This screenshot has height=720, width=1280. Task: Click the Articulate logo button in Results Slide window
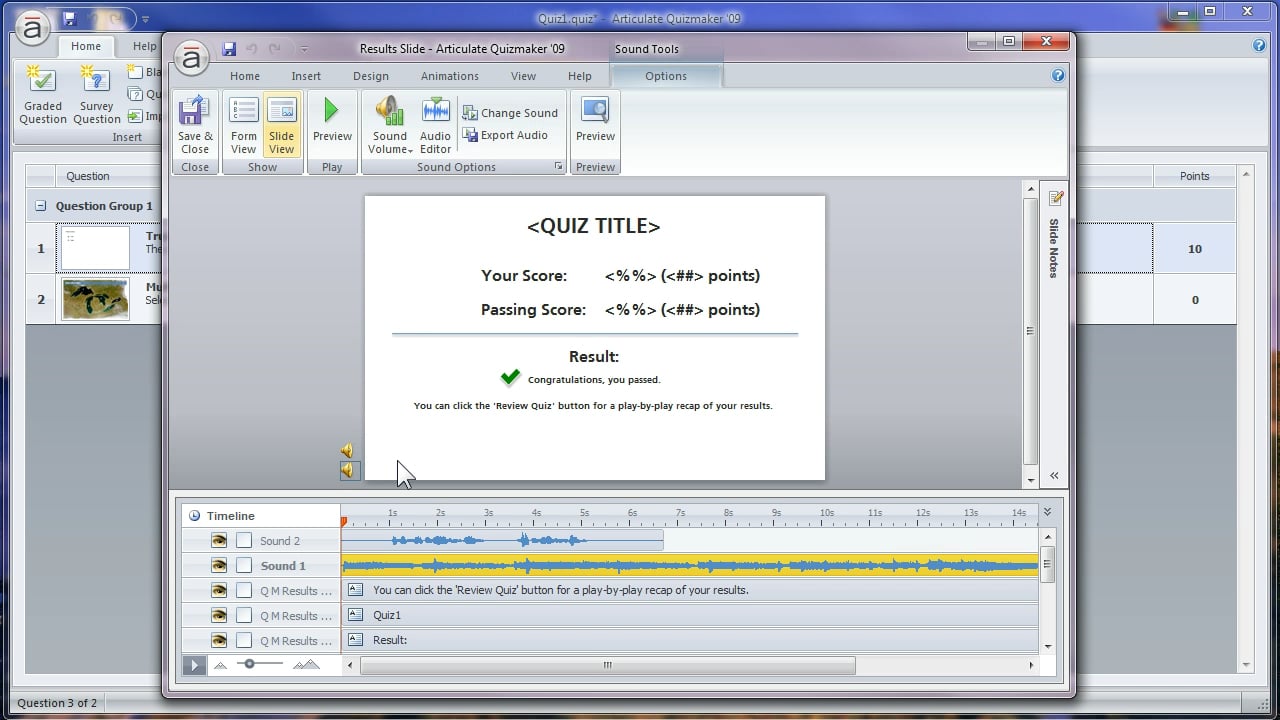pyautogui.click(x=191, y=57)
